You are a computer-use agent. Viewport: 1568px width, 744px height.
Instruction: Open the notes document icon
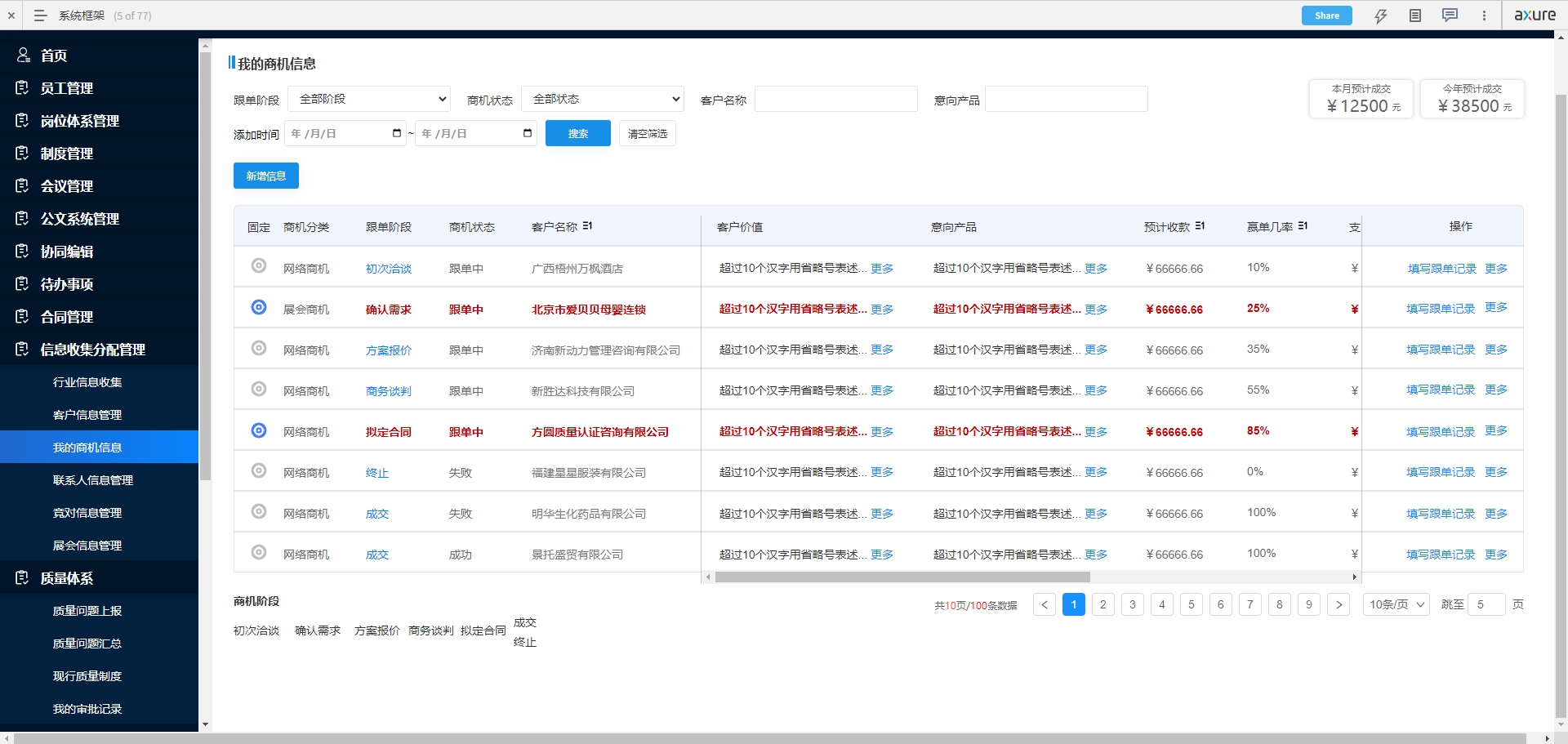[1415, 16]
